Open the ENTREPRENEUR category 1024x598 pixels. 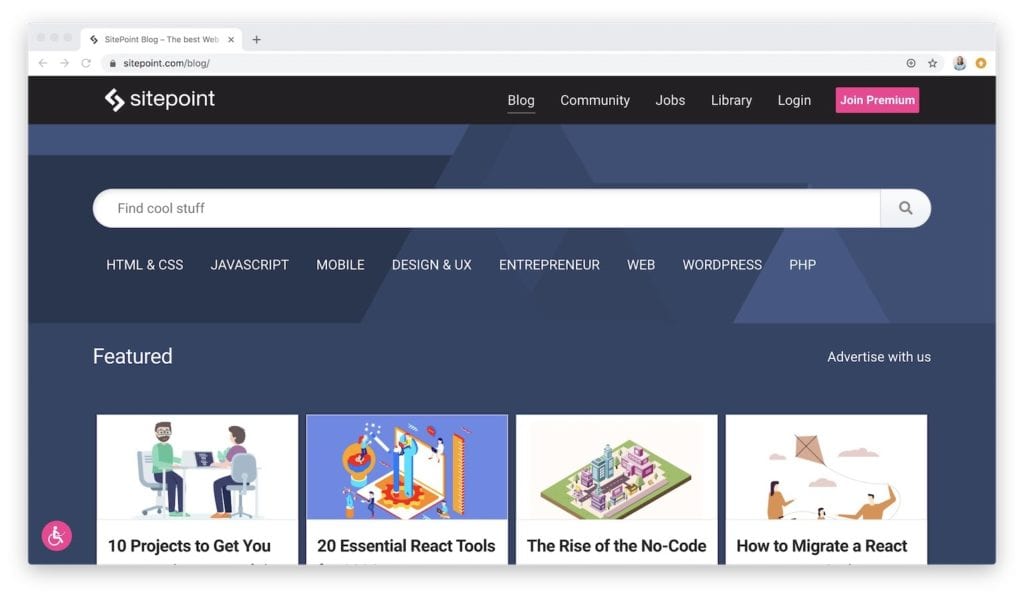point(549,265)
